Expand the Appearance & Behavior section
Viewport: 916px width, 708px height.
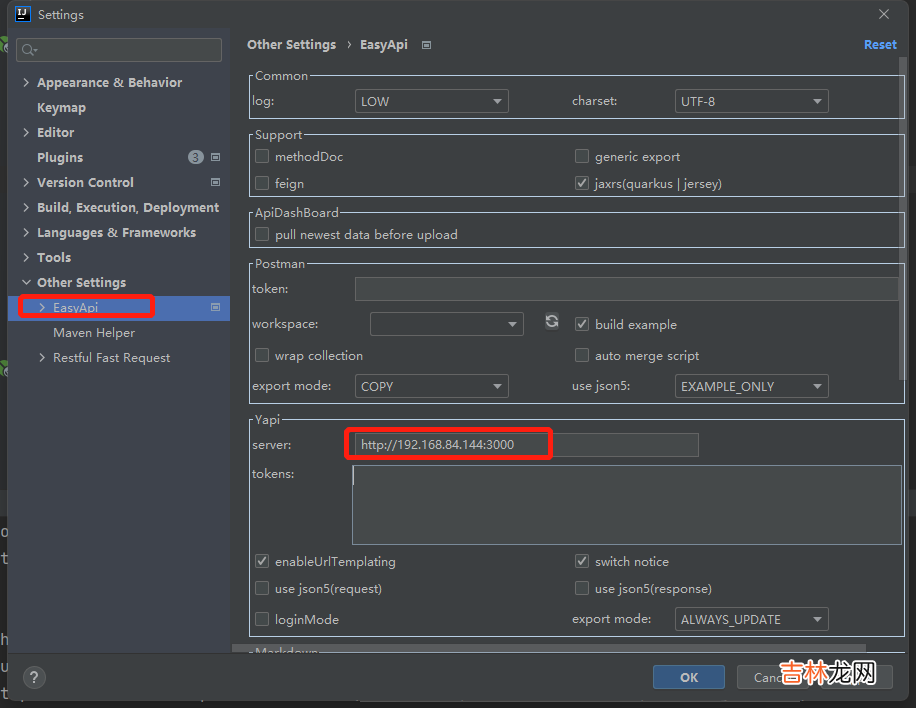tap(26, 83)
